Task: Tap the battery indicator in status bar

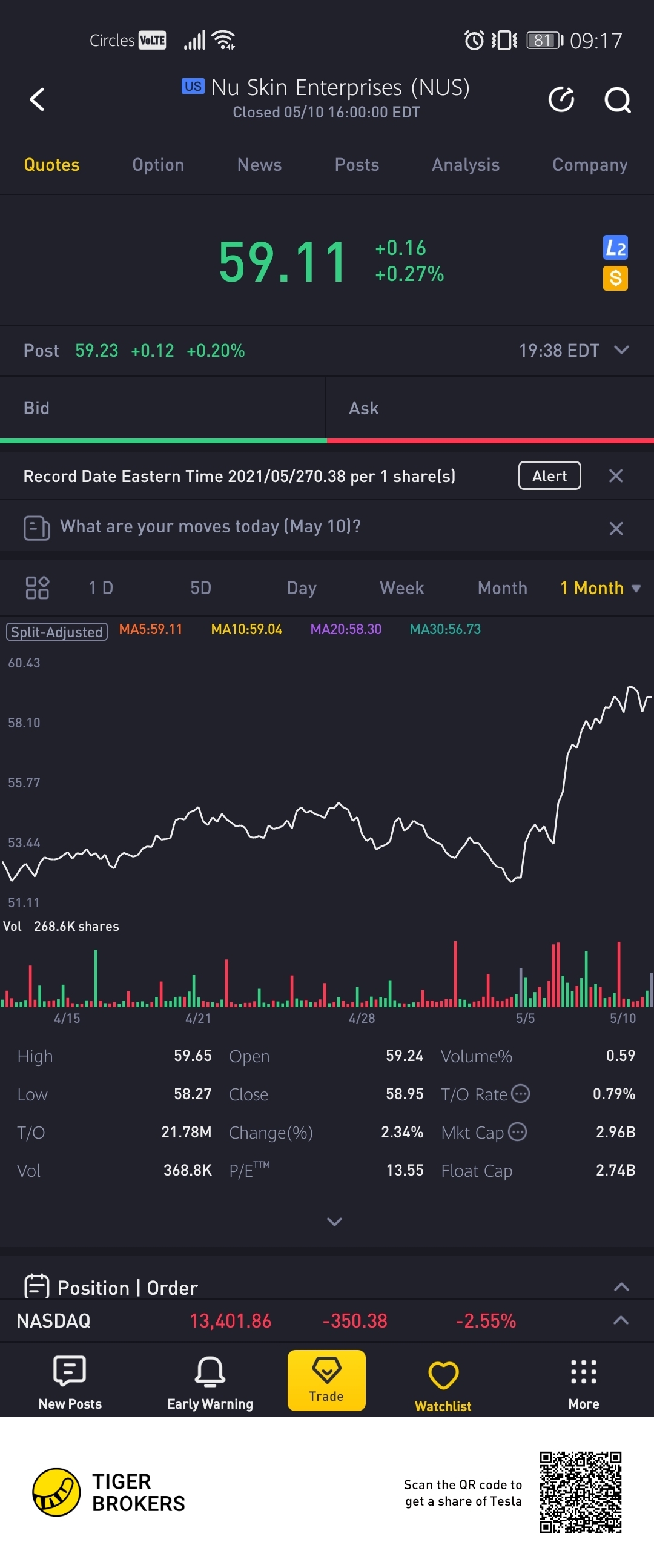Action: click(x=544, y=41)
